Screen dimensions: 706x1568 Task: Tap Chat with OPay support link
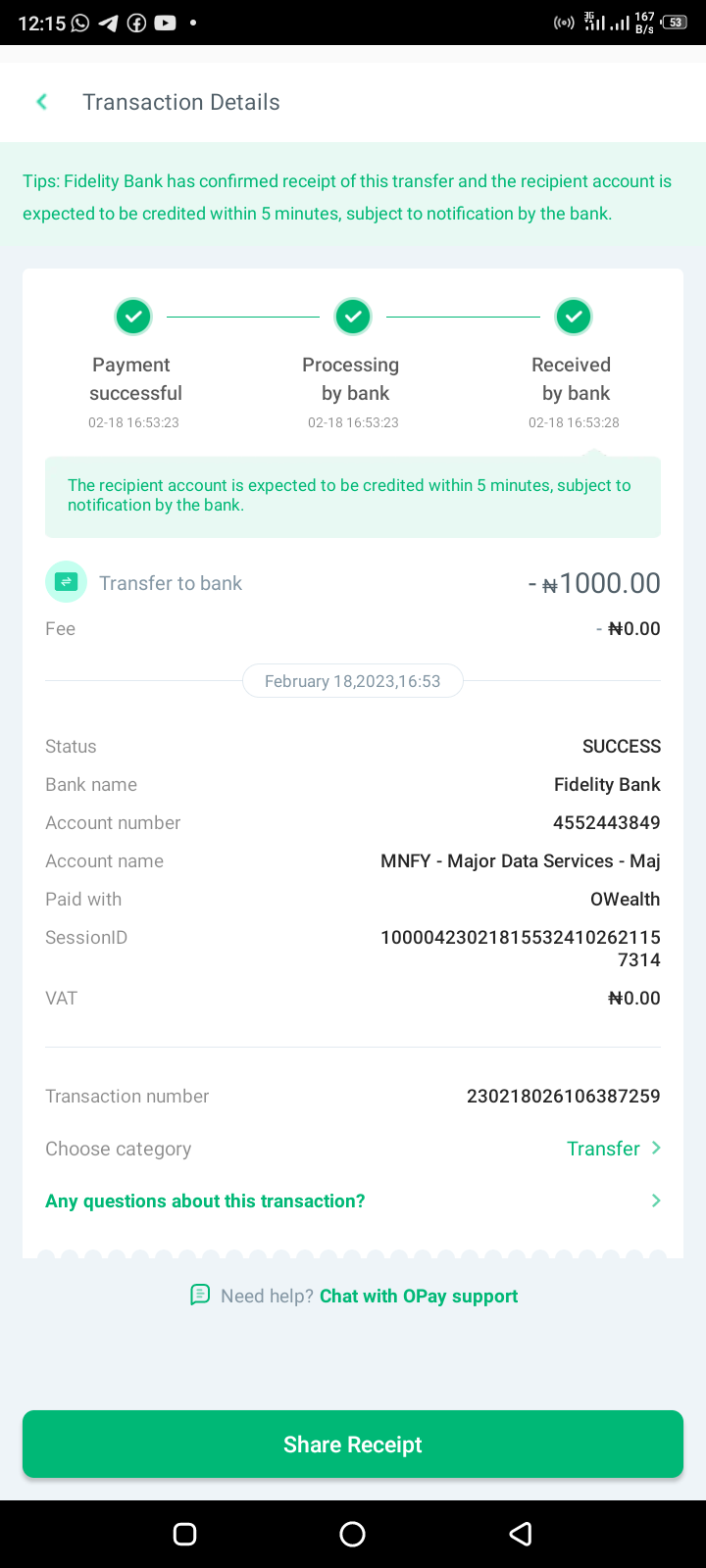419,1296
